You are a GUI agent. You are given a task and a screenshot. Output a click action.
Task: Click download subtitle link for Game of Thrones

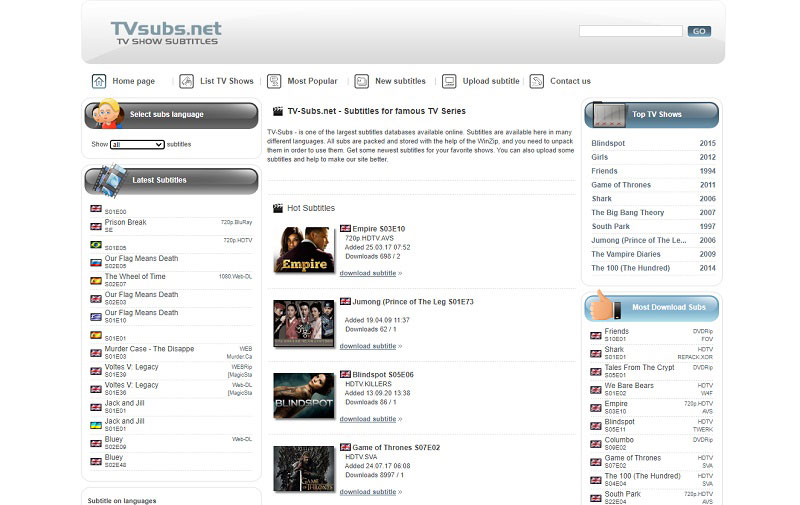(x=370, y=492)
